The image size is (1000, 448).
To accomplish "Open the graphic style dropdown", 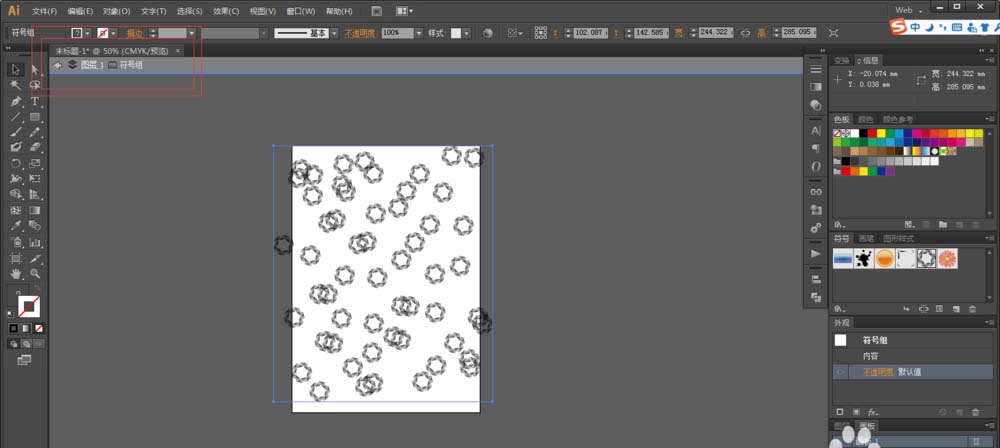I will coord(466,33).
